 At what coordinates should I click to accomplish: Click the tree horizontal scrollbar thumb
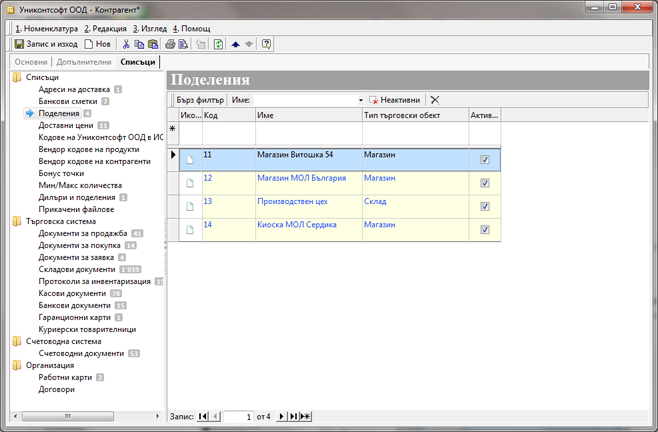point(68,416)
